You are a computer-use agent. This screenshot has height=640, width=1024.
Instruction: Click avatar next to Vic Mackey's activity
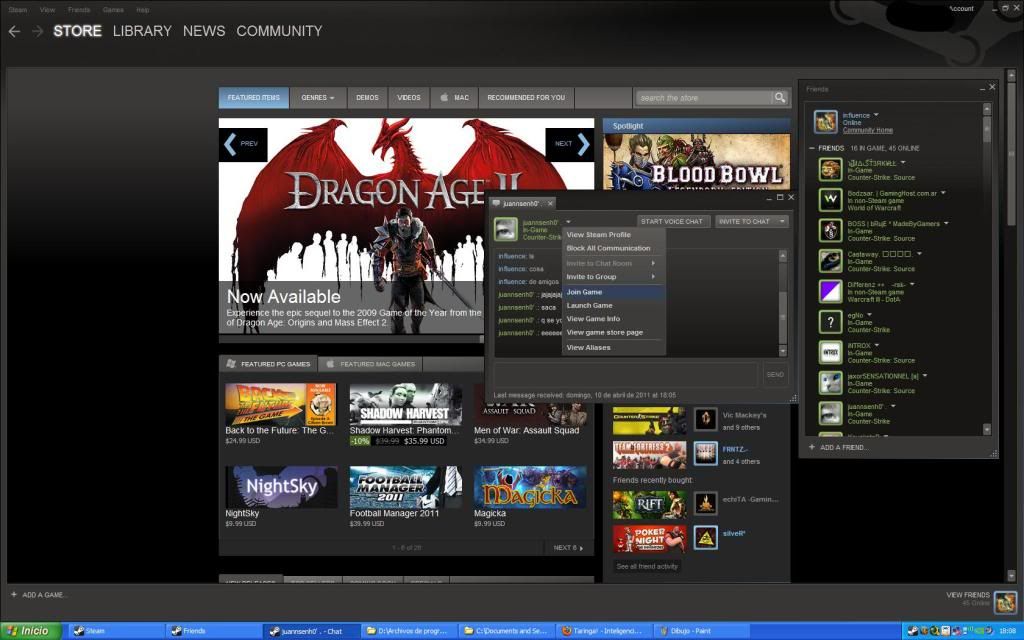point(705,419)
